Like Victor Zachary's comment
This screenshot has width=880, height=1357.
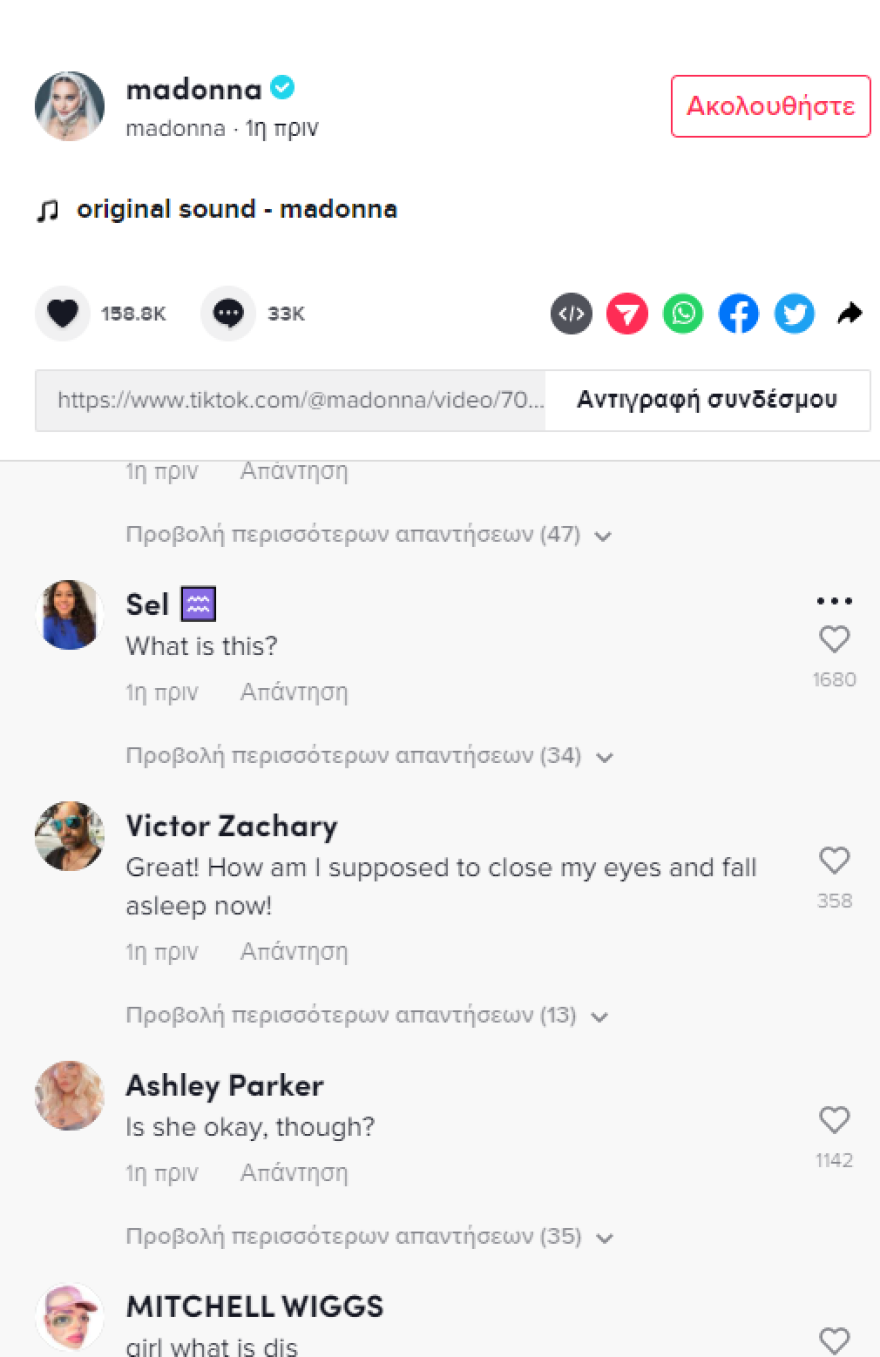[x=834, y=861]
